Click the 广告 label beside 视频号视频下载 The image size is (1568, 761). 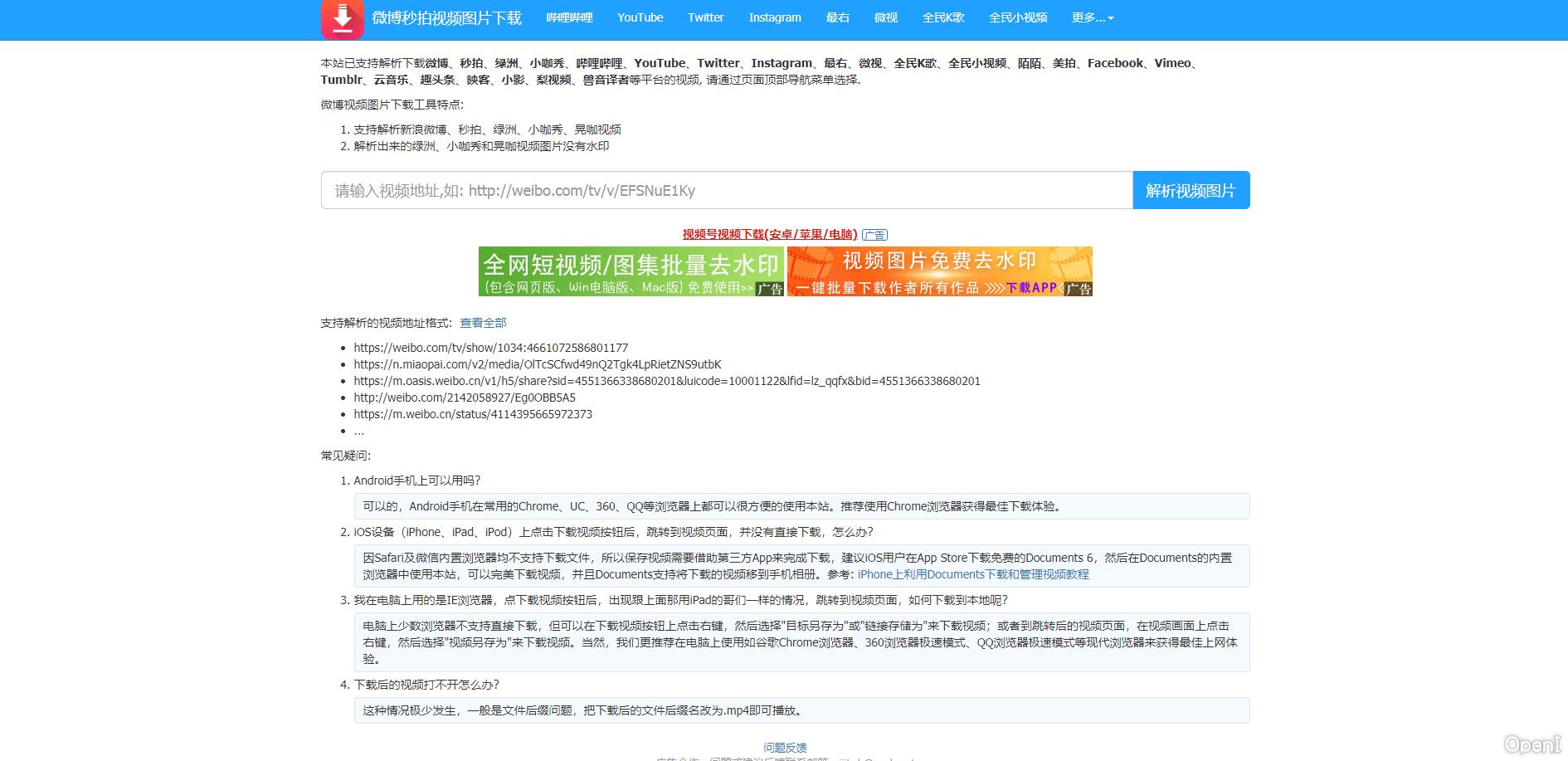coord(875,234)
